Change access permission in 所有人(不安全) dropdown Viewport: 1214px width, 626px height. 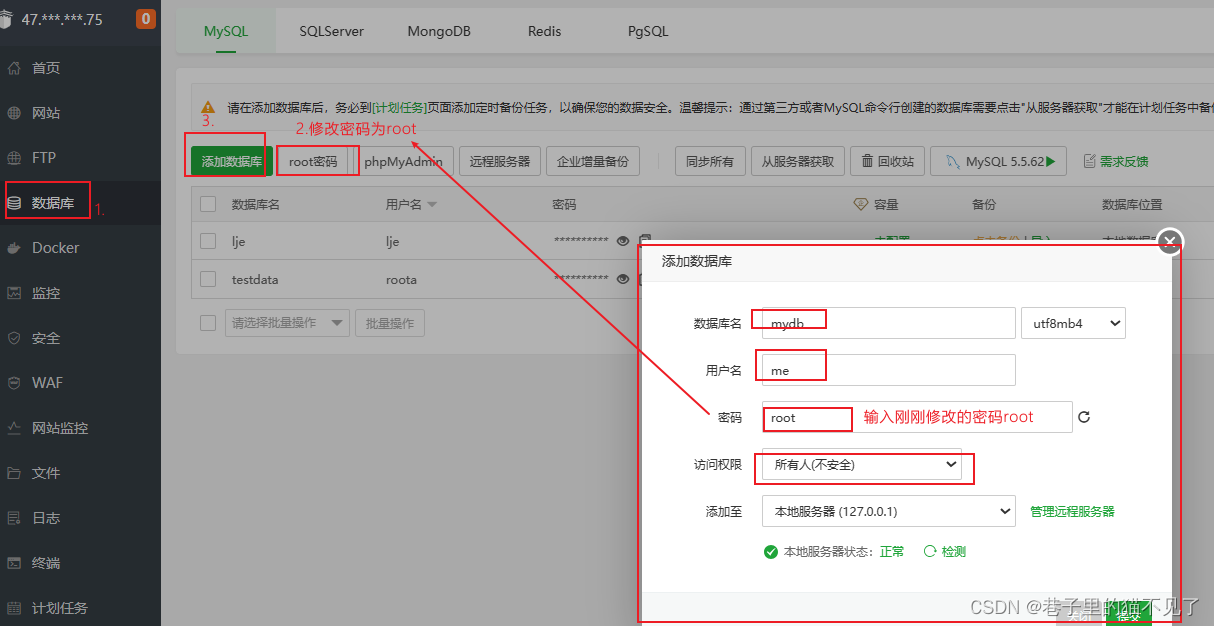pos(863,466)
